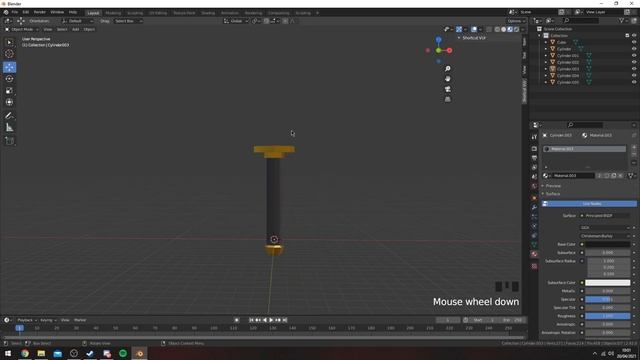Click the Z axis on navigation gizmo
Viewport: 640px width, 360px height.
tap(438, 40)
